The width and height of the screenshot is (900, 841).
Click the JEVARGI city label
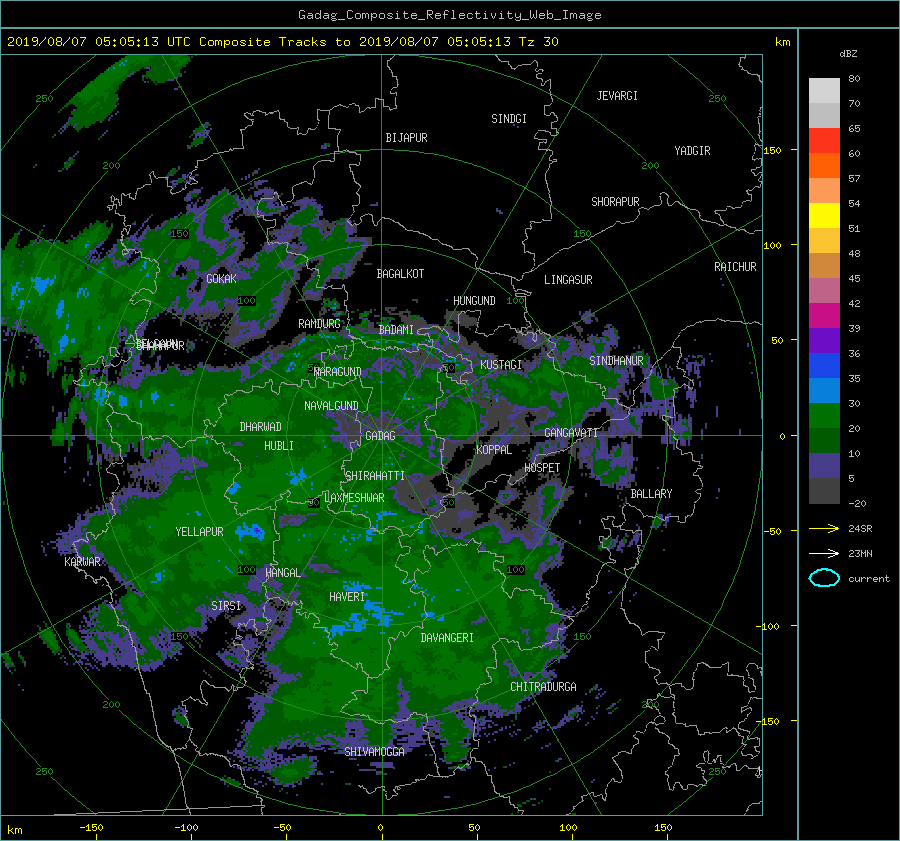point(617,96)
